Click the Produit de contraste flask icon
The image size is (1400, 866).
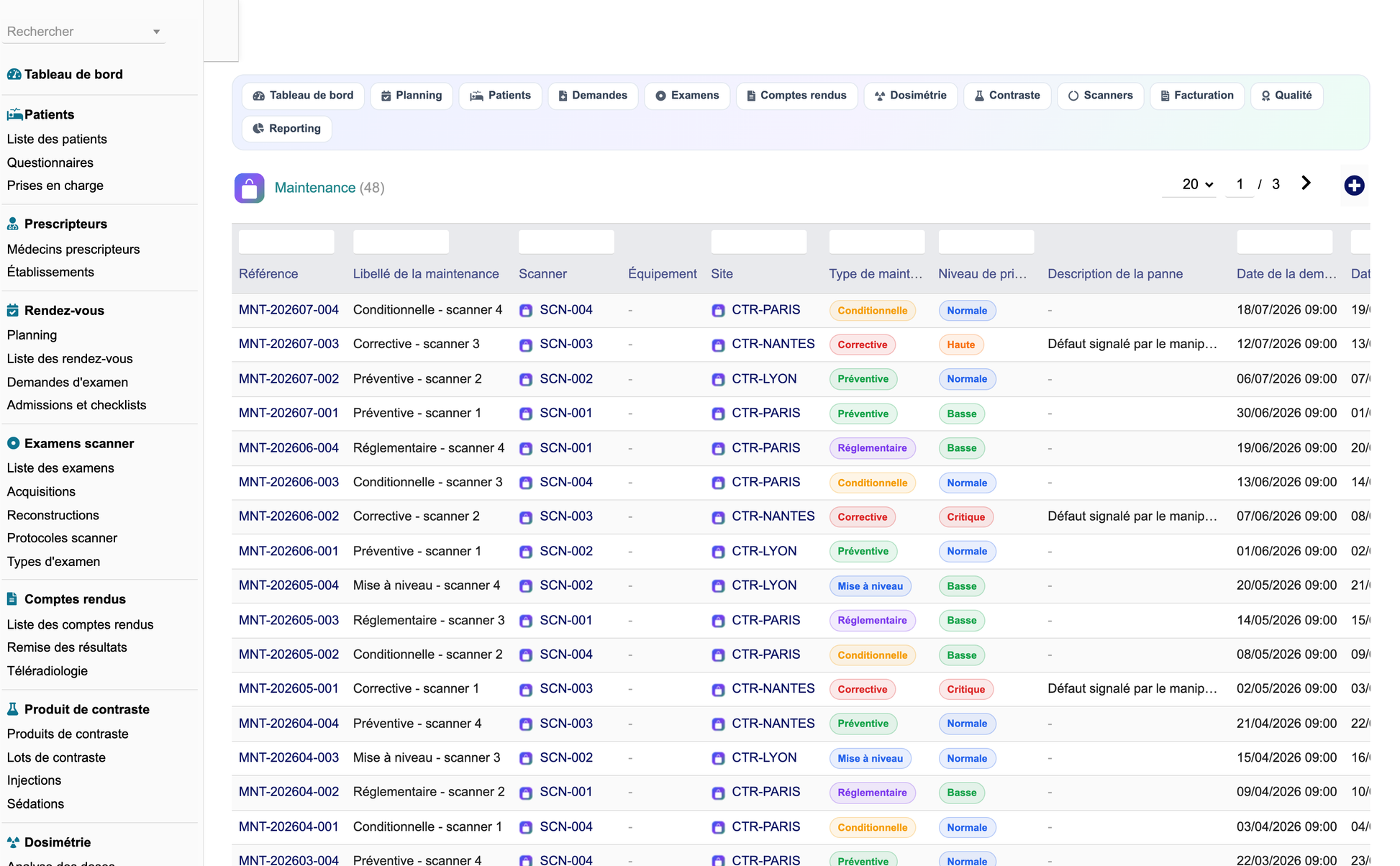click(12, 708)
